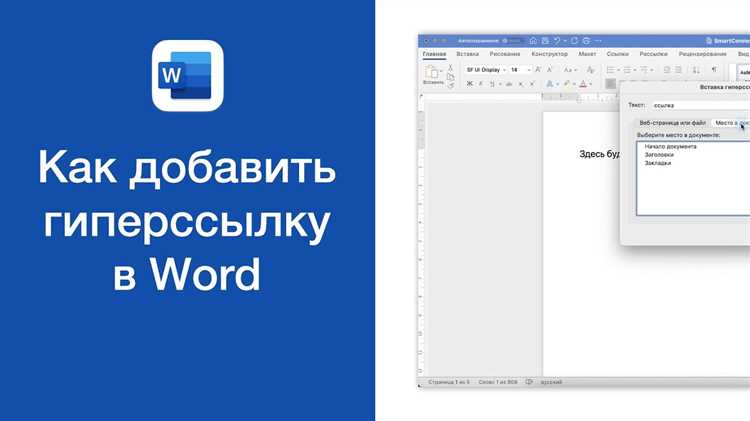This screenshot has height=421, width=750.
Task: Click the Undo arrow icon
Action: tap(557, 41)
